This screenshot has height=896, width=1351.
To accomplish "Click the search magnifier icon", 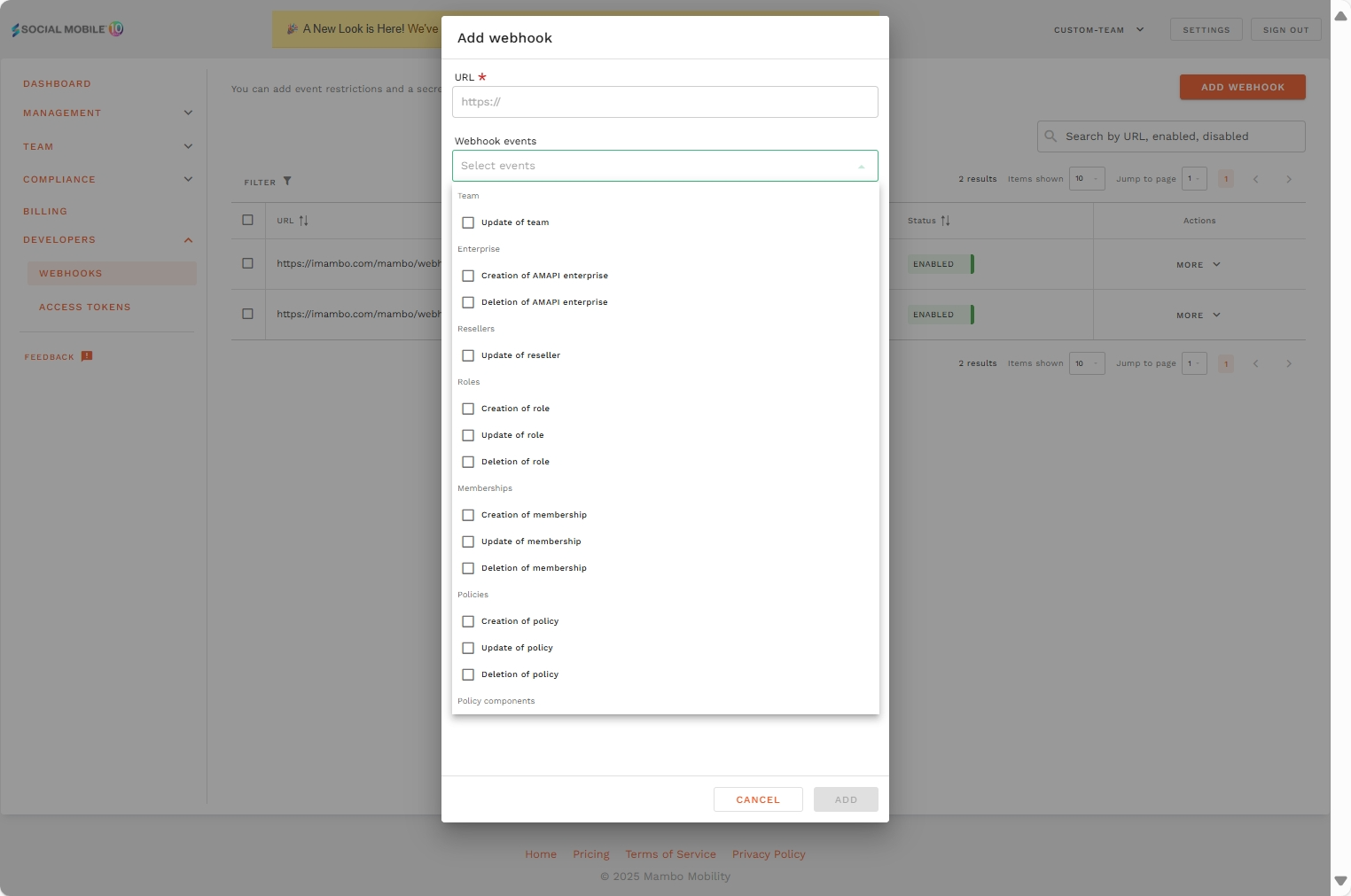I will pyautogui.click(x=1050, y=136).
